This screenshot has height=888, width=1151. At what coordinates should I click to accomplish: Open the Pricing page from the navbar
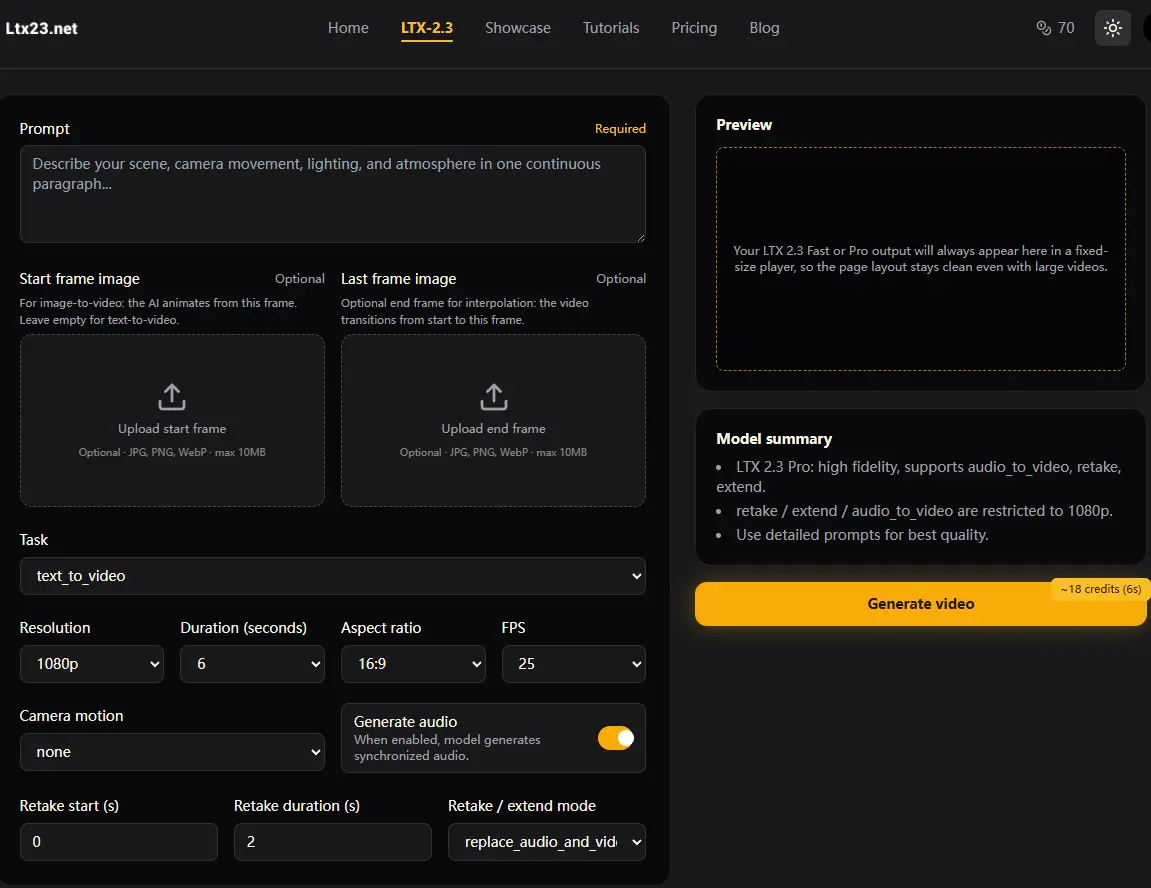694,28
